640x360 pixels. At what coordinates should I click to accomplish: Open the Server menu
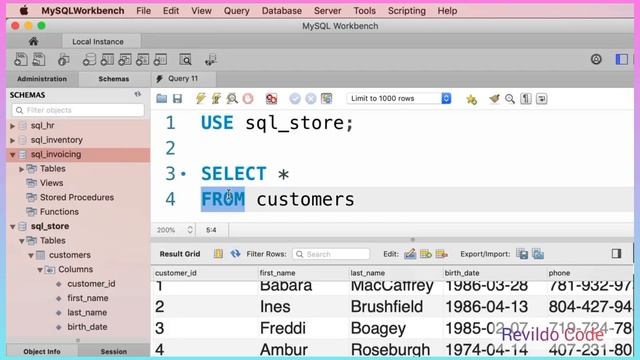point(327,11)
